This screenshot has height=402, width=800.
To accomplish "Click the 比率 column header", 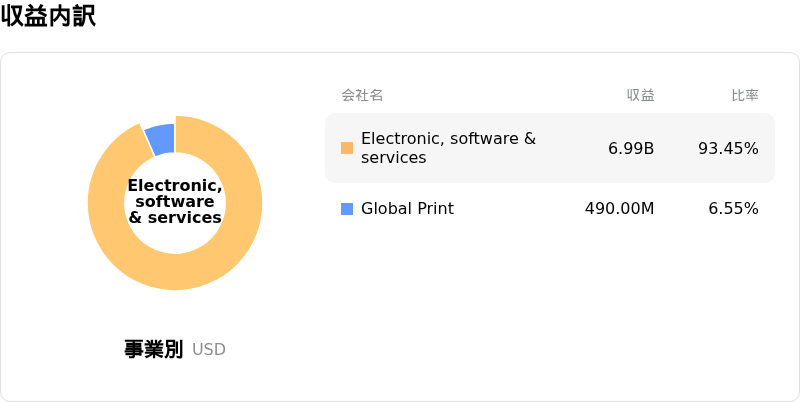I will (744, 96).
